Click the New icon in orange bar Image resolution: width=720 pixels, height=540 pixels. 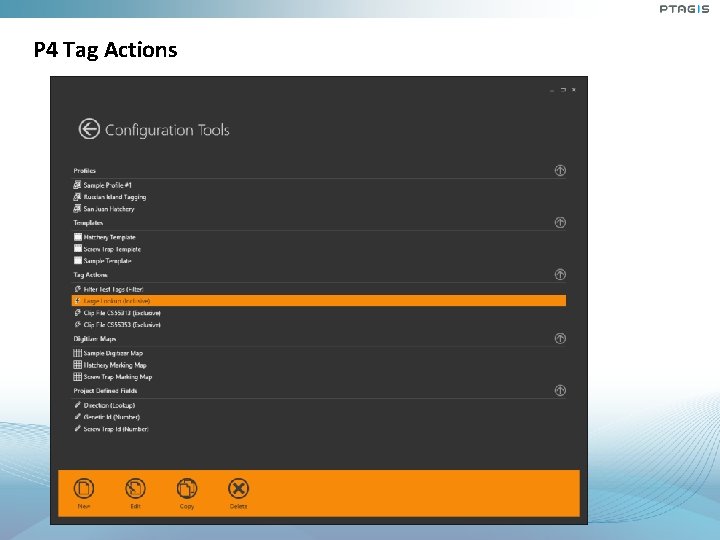tap(84, 489)
